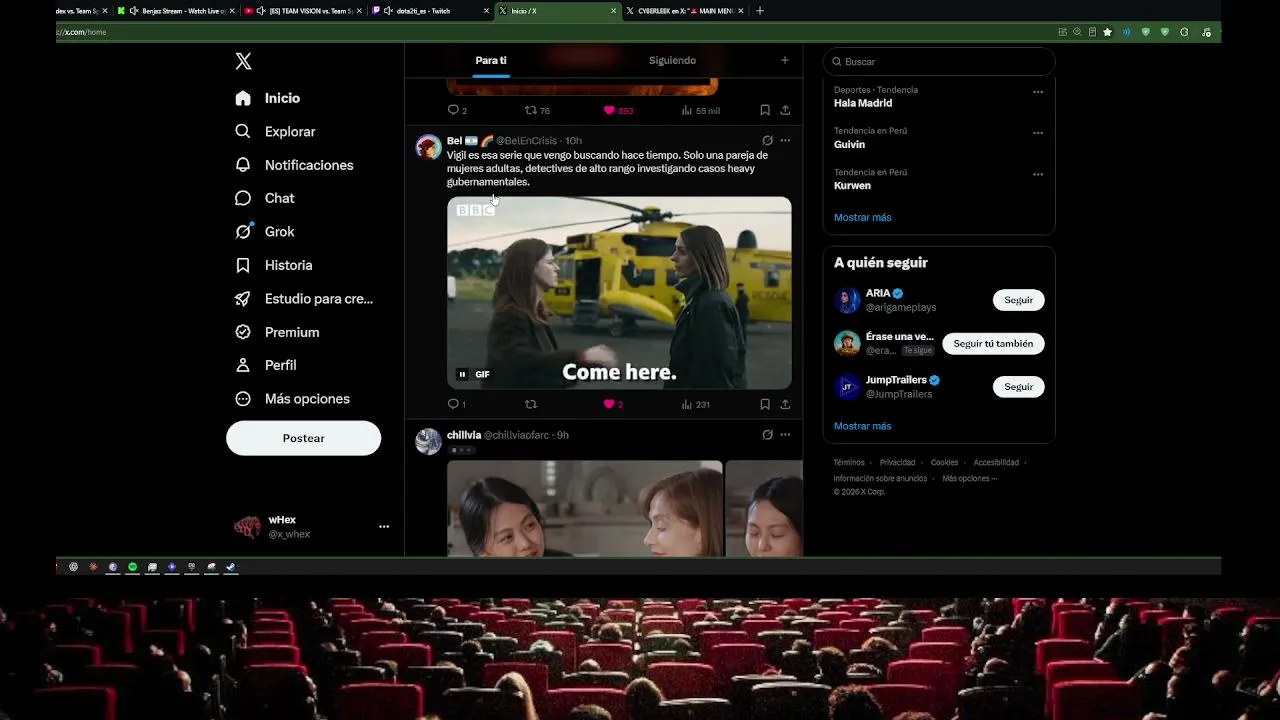The height and width of the screenshot is (720, 1280).
Task: Bookmark the top post with 883 likes
Action: coord(765,110)
